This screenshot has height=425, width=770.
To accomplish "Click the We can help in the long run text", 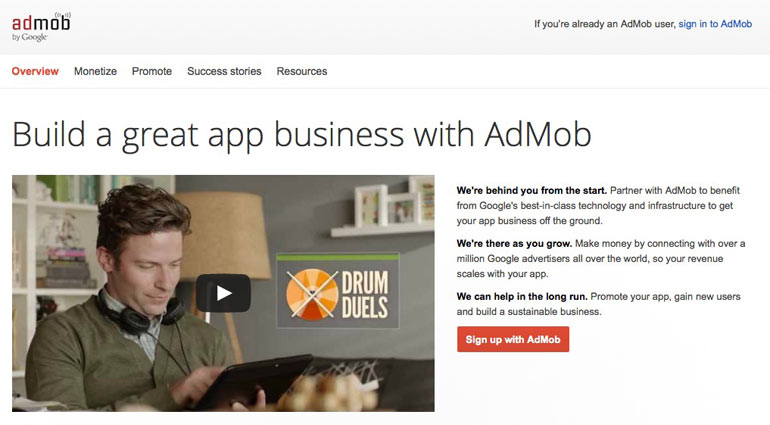I will tap(522, 296).
